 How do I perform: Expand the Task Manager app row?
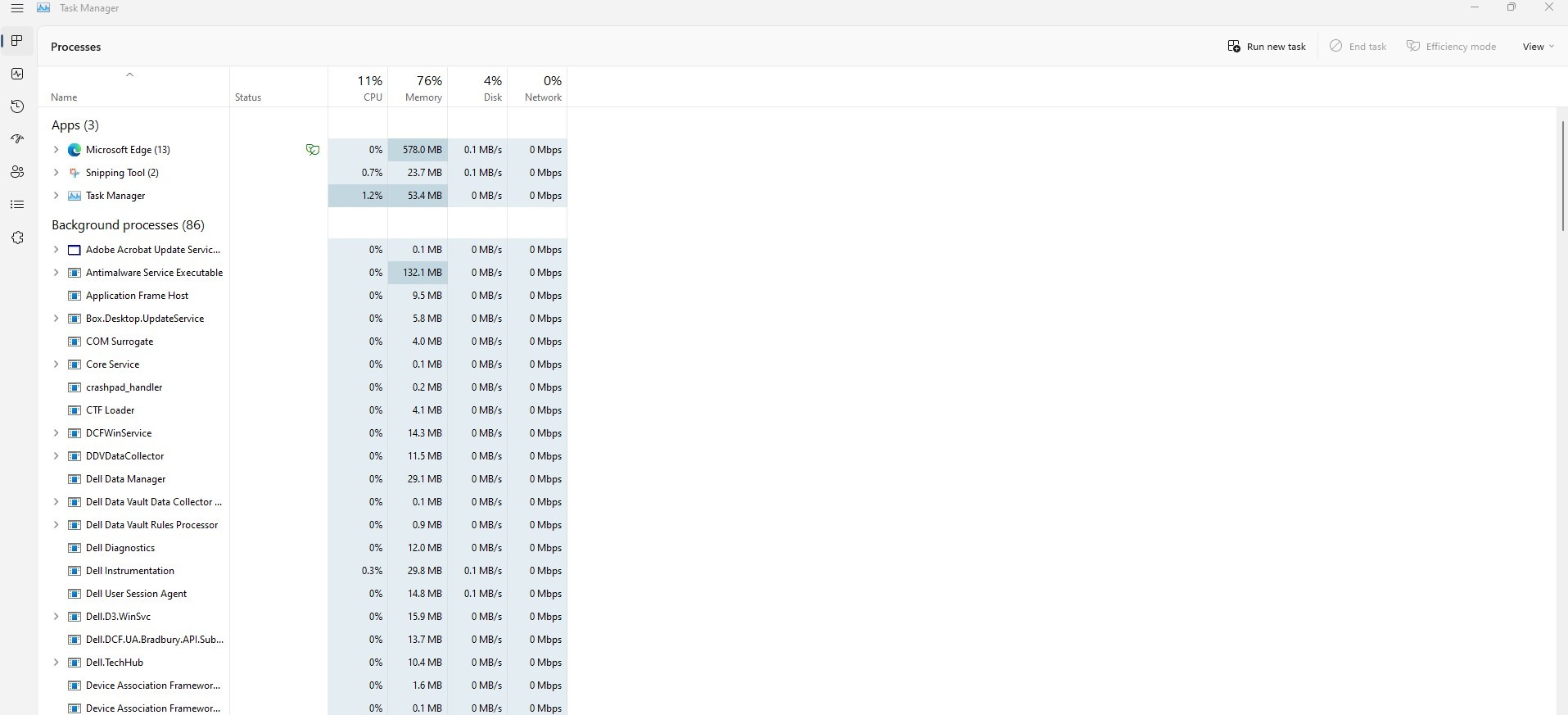(x=56, y=196)
